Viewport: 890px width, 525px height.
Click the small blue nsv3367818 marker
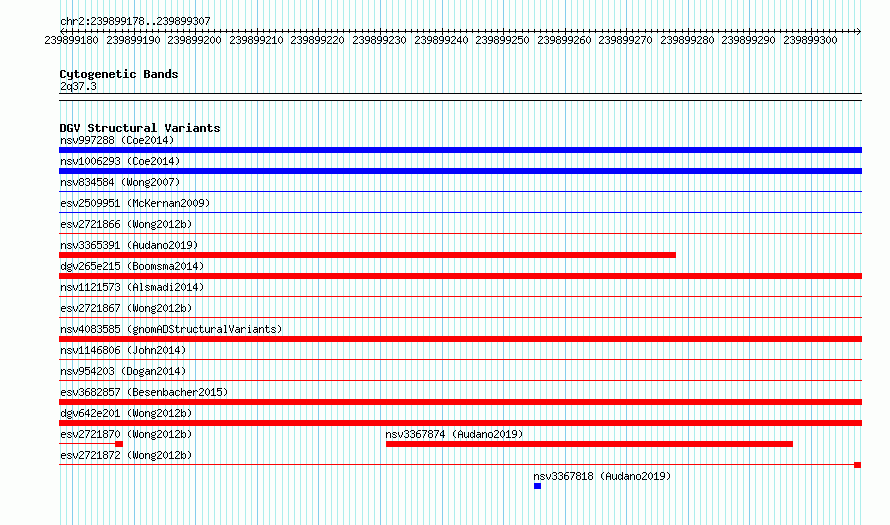tap(538, 486)
